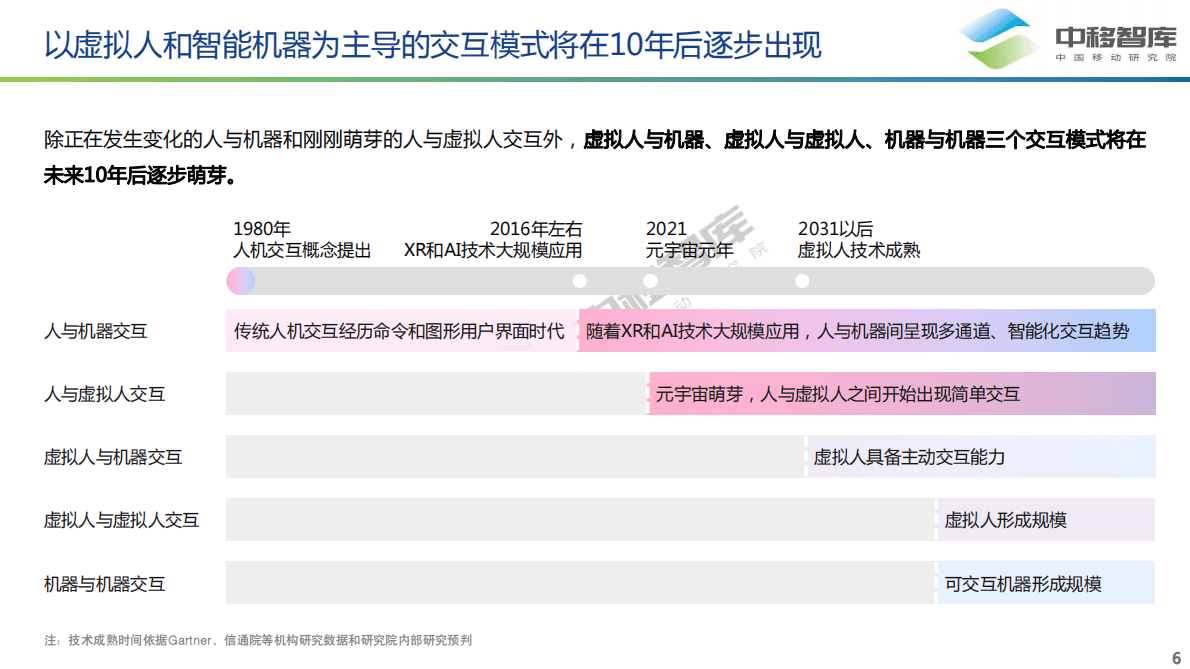Click the slide title about 交互模式
The height and width of the screenshot is (669, 1190).
tap(435, 44)
